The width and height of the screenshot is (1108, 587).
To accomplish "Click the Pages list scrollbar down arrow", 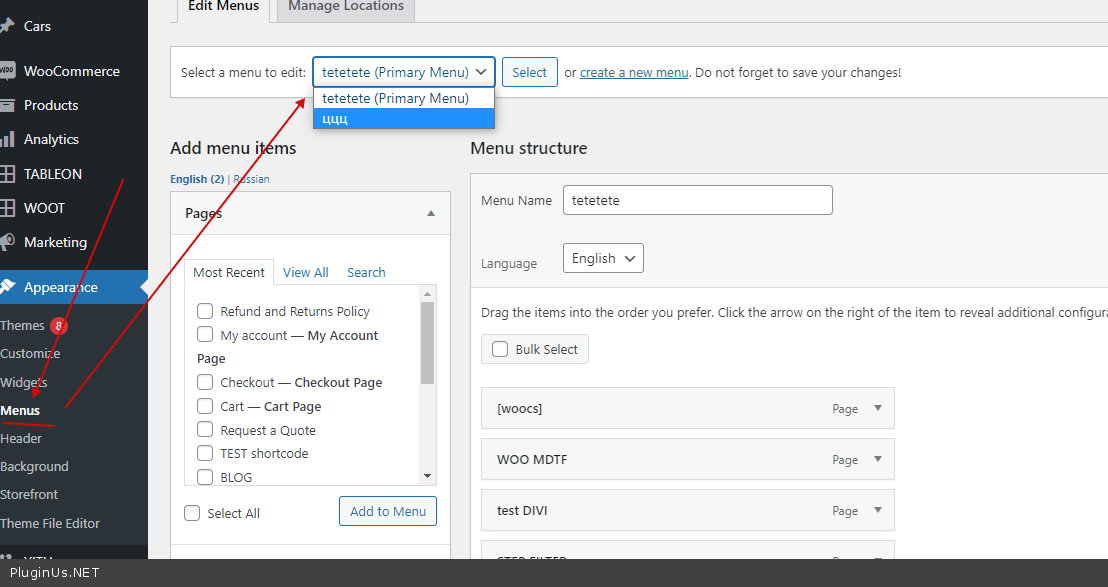I will (428, 477).
